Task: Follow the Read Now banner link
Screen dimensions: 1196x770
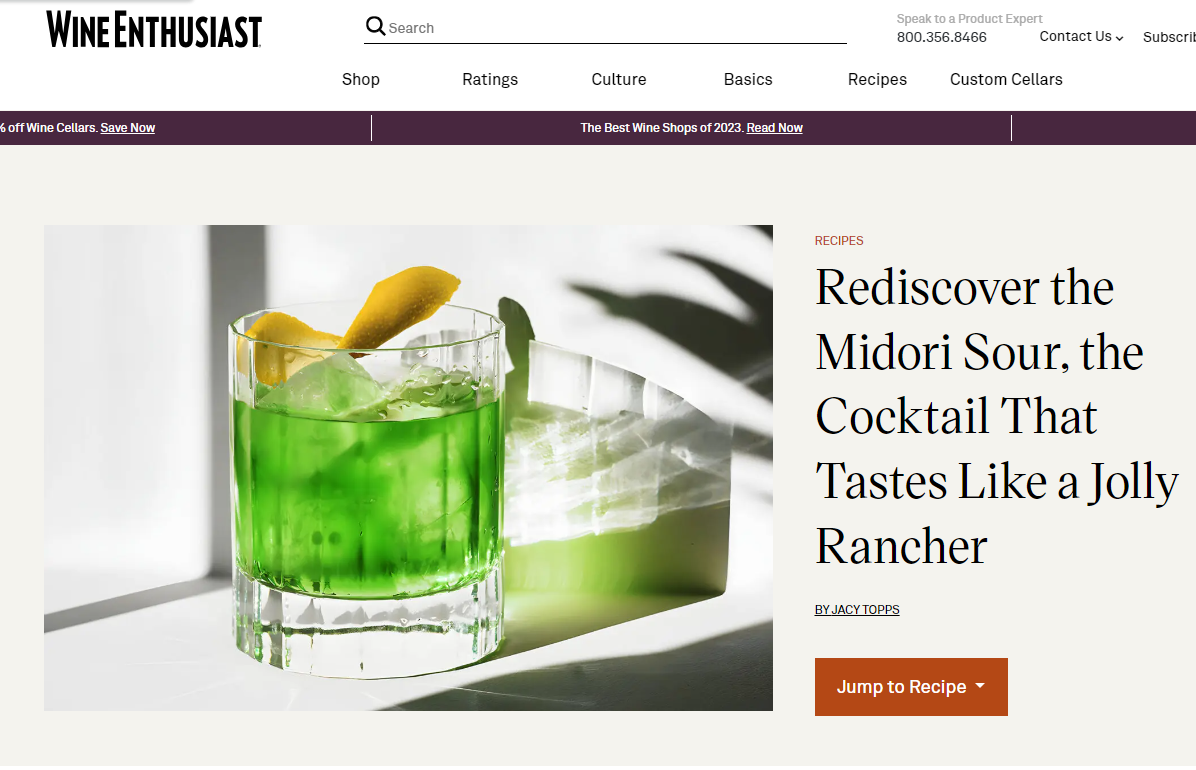Action: 774,127
